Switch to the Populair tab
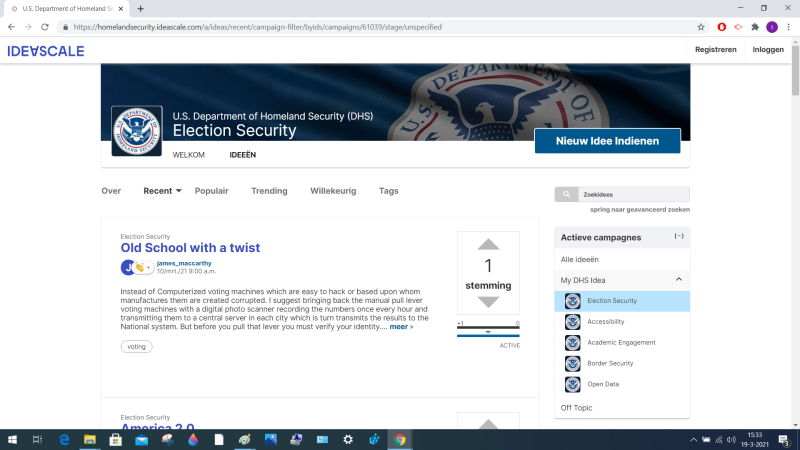800x450 pixels. coord(212,191)
